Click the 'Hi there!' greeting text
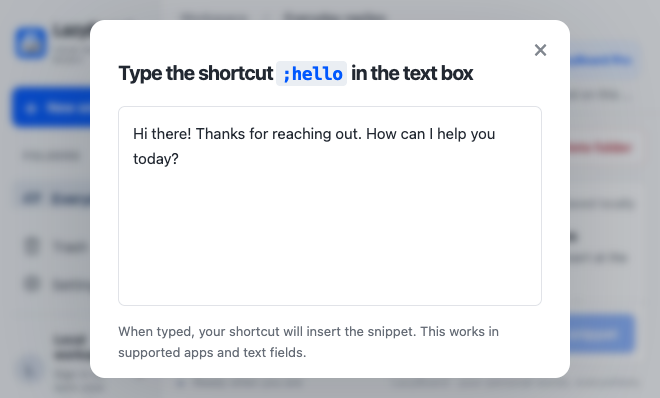Image resolution: width=660 pixels, height=398 pixels. (162, 134)
